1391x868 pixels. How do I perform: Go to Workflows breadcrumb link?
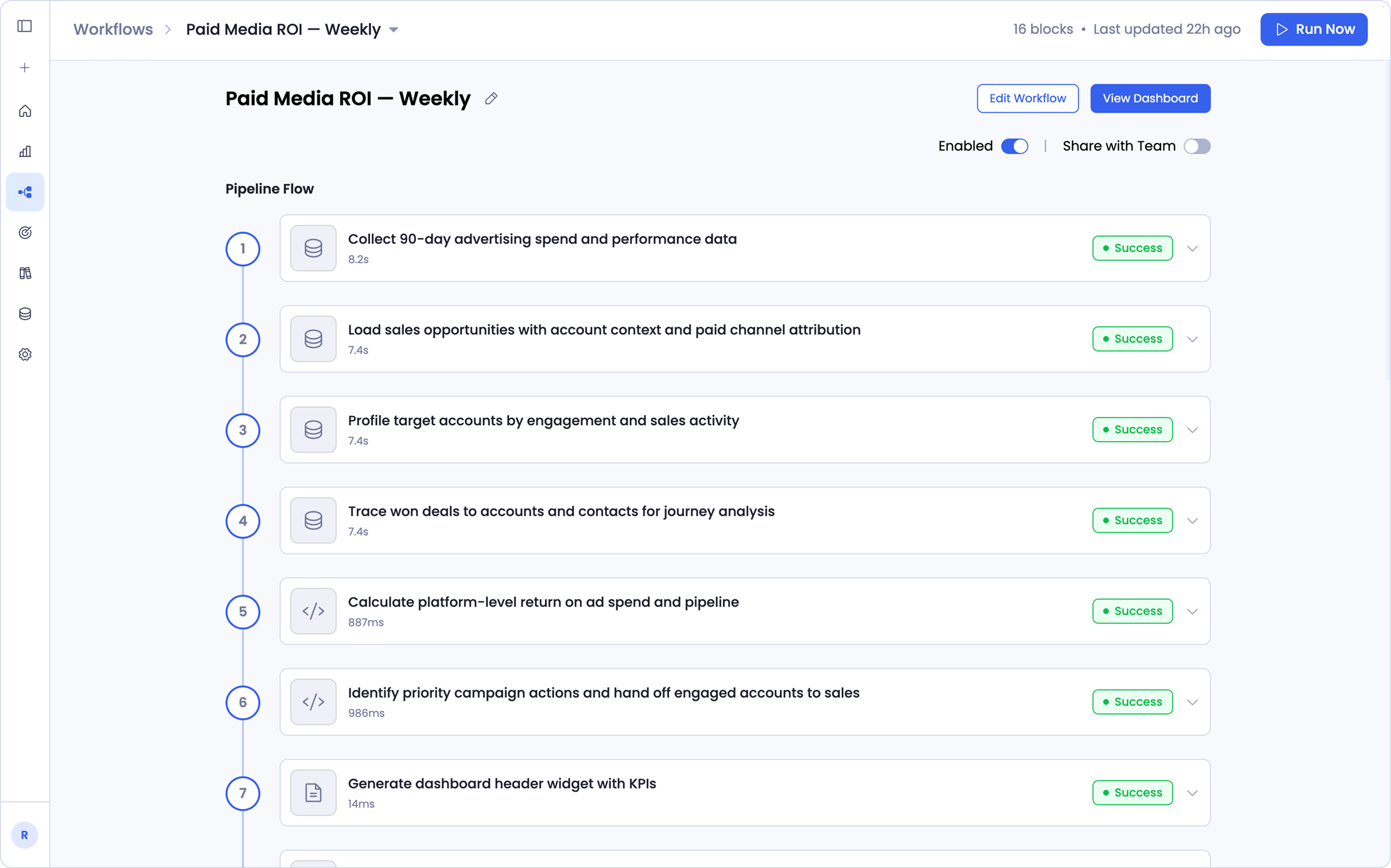113,29
